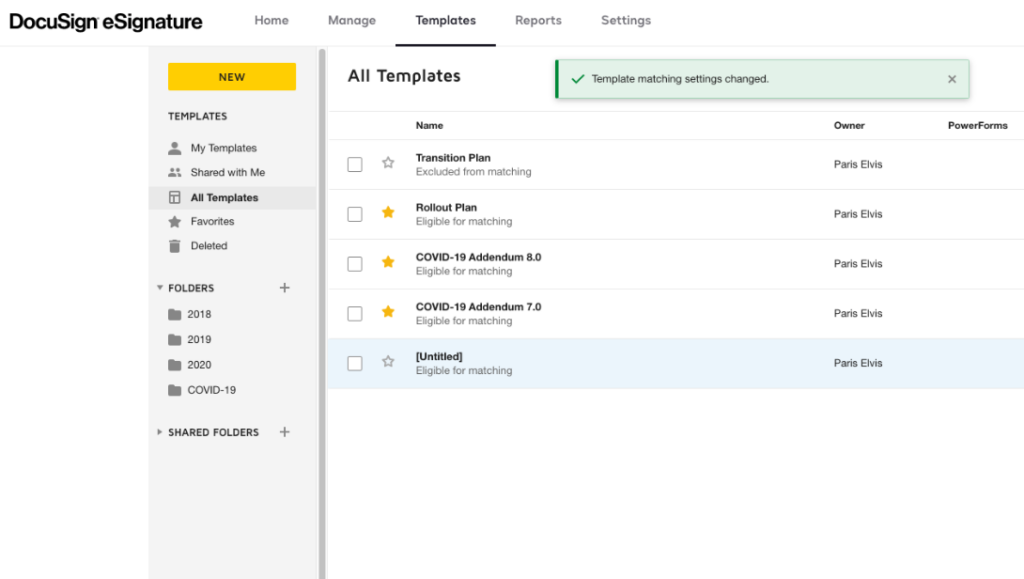Click 'Eligible for matching' under [Untitled]
Viewport: 1024px width, 579px height.
(x=464, y=370)
